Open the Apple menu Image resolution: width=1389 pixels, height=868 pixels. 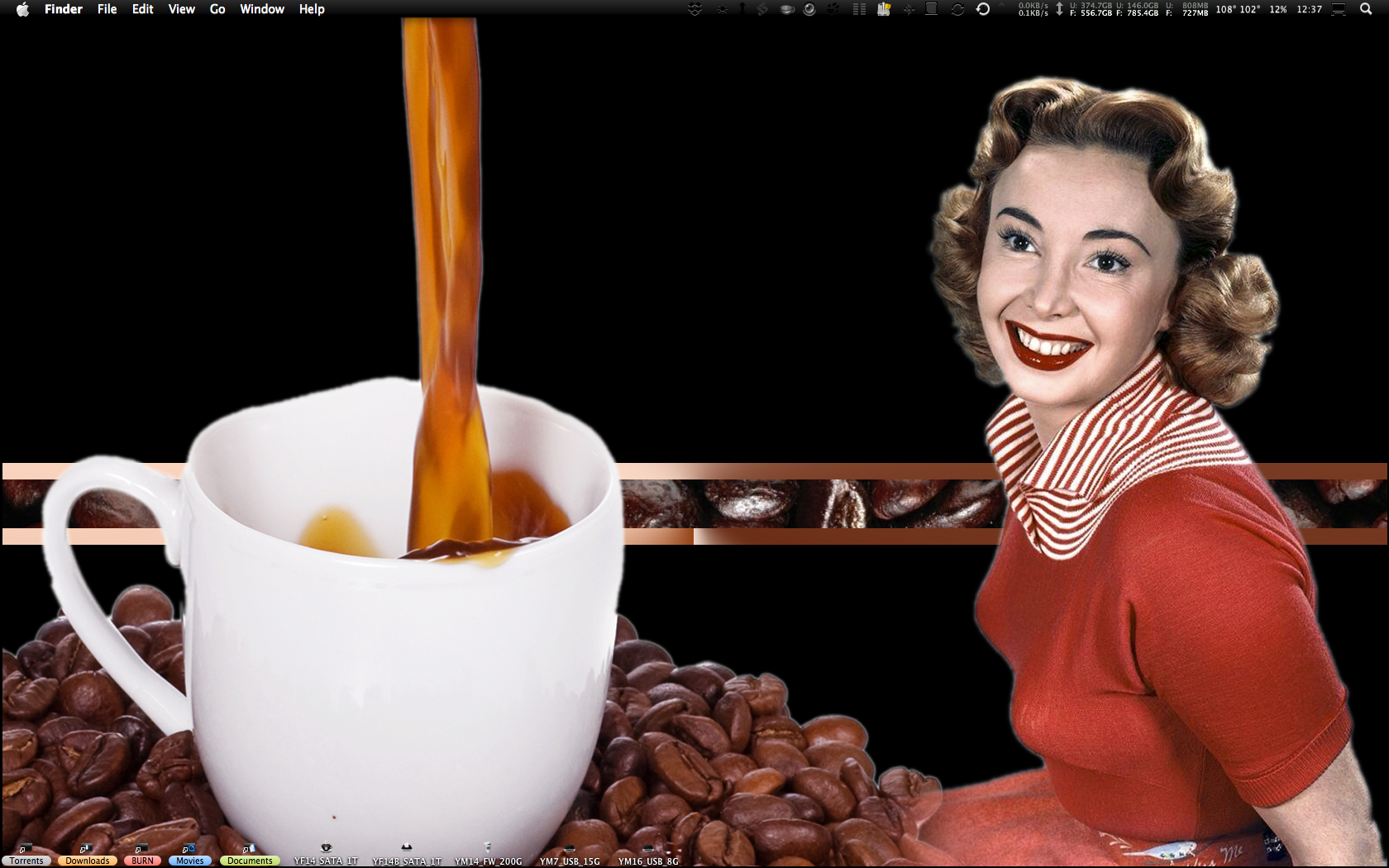point(22,9)
